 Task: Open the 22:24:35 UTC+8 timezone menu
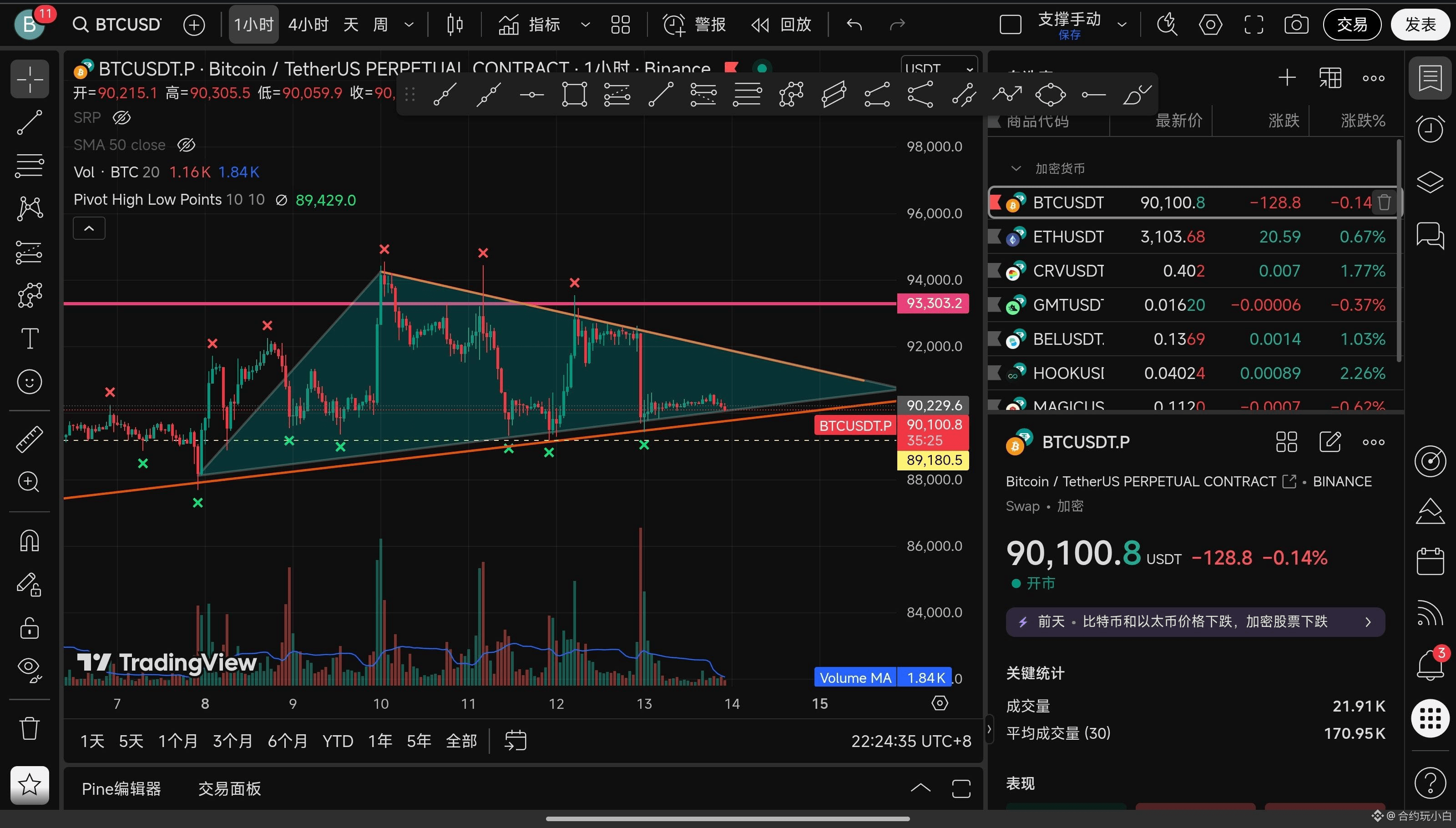point(911,741)
